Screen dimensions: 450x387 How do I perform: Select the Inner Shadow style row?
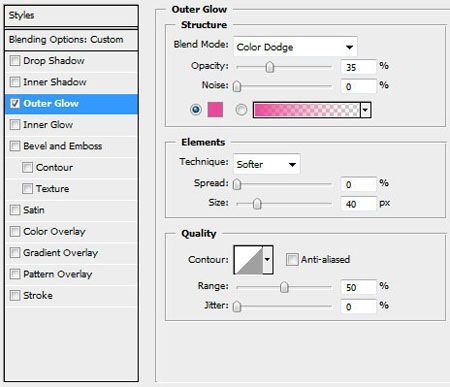click(x=71, y=82)
